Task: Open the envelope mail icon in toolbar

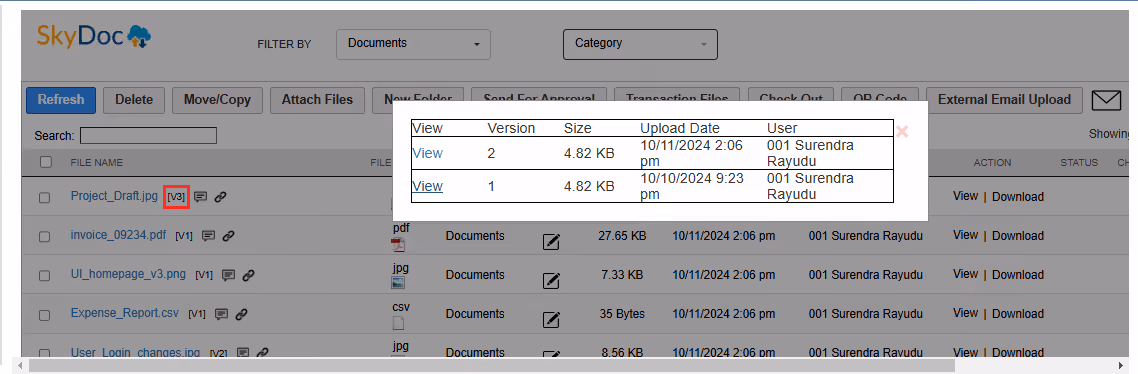Action: tap(1106, 100)
